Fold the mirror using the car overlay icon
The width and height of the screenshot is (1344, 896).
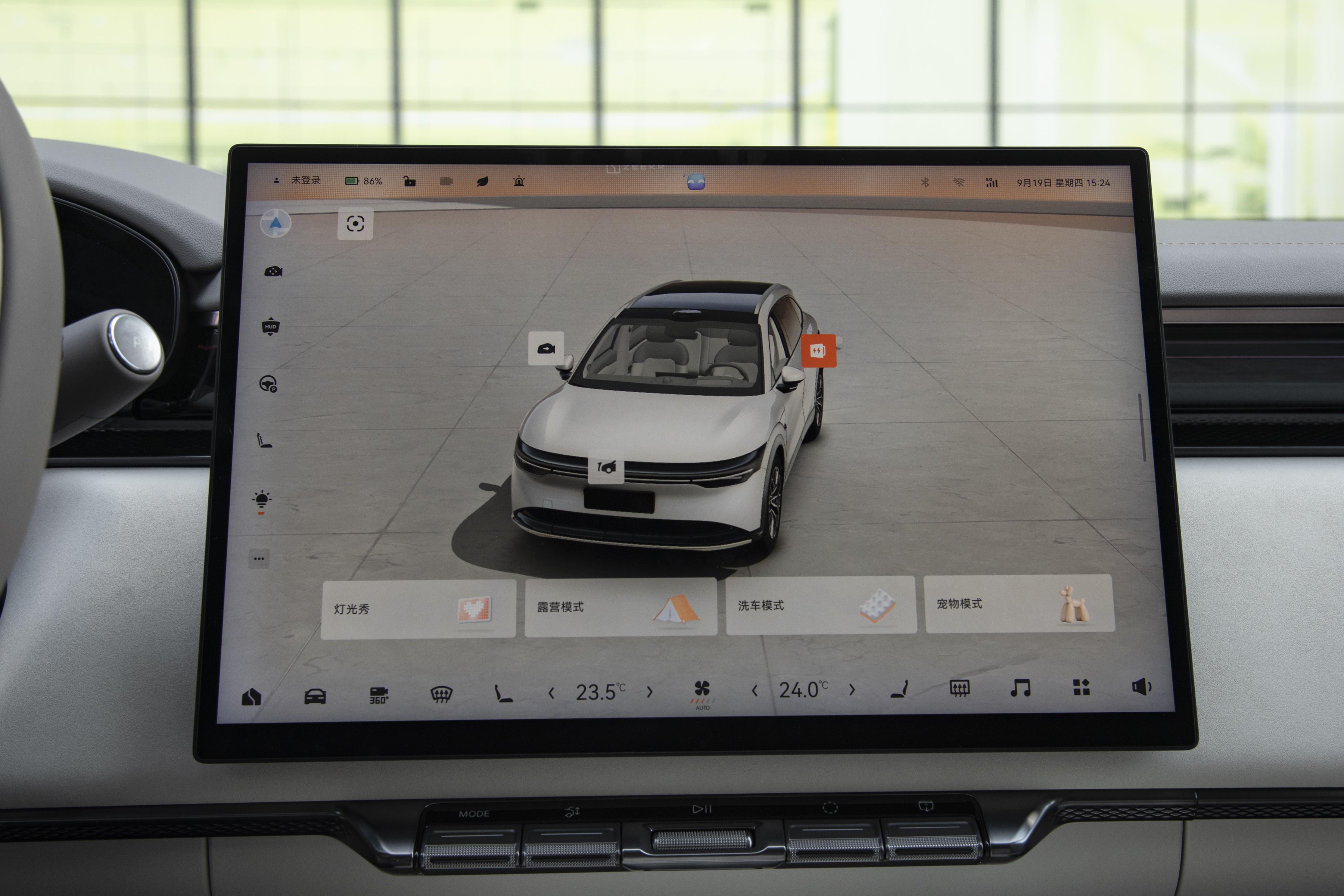[546, 349]
